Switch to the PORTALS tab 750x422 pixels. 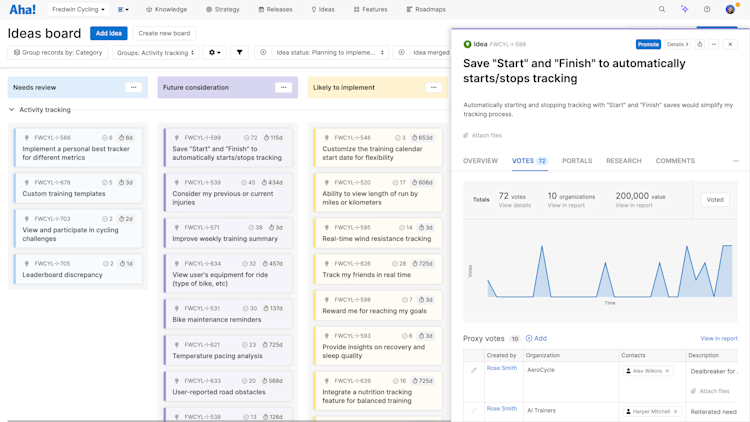pos(577,161)
